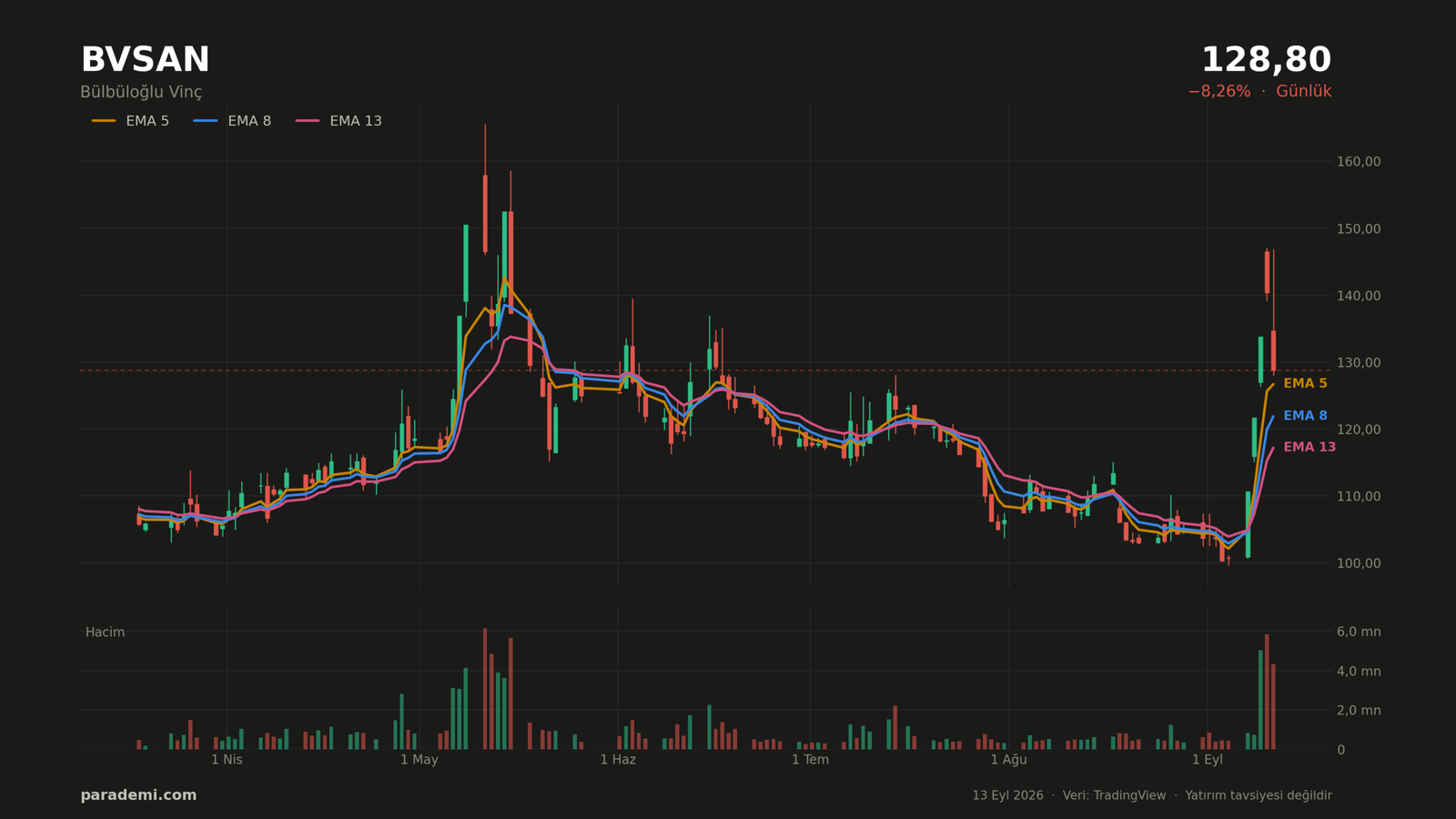The width and height of the screenshot is (1456, 819).
Task: Click the BVSAN ticker title
Action: (x=145, y=60)
